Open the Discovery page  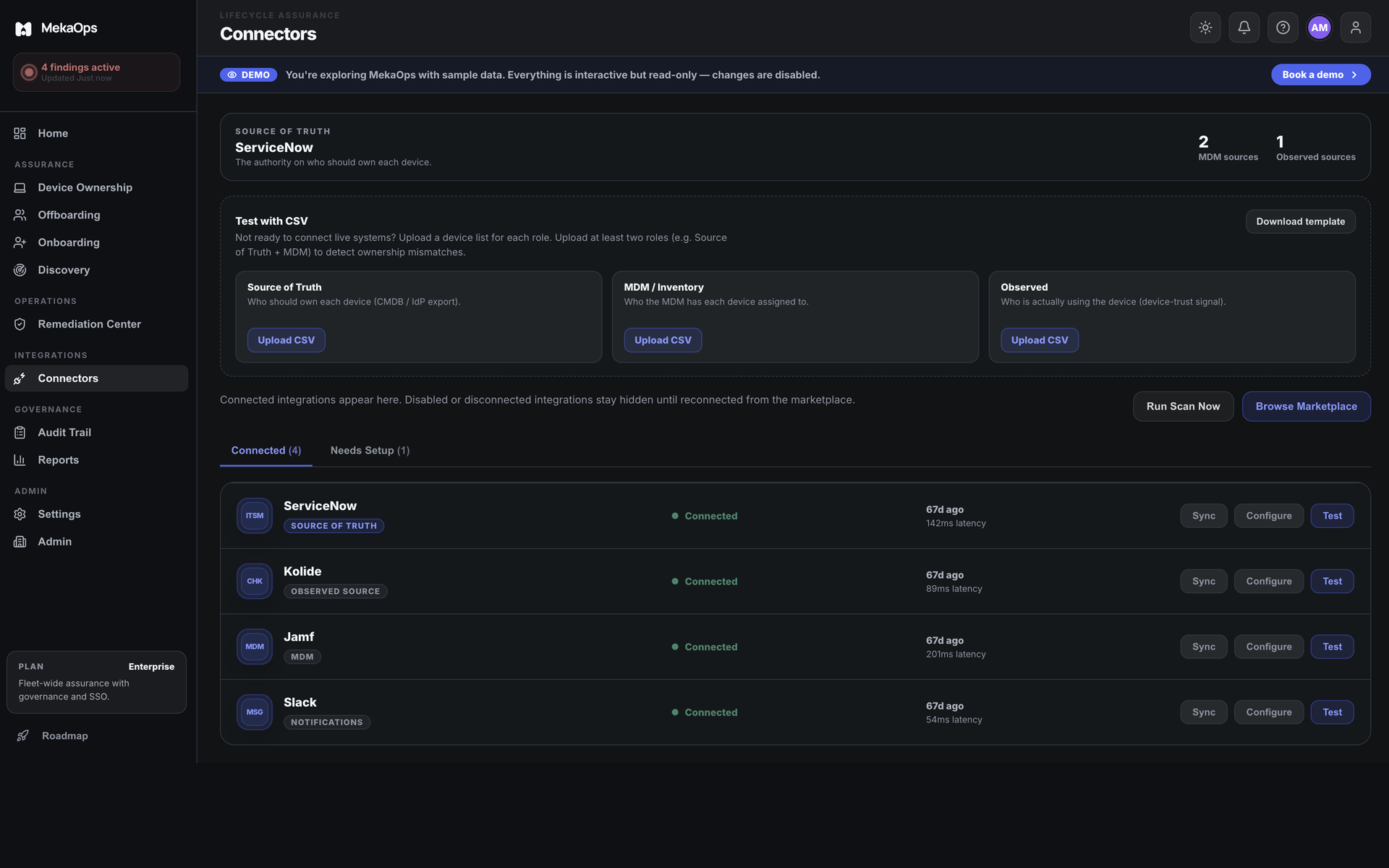coord(96,270)
